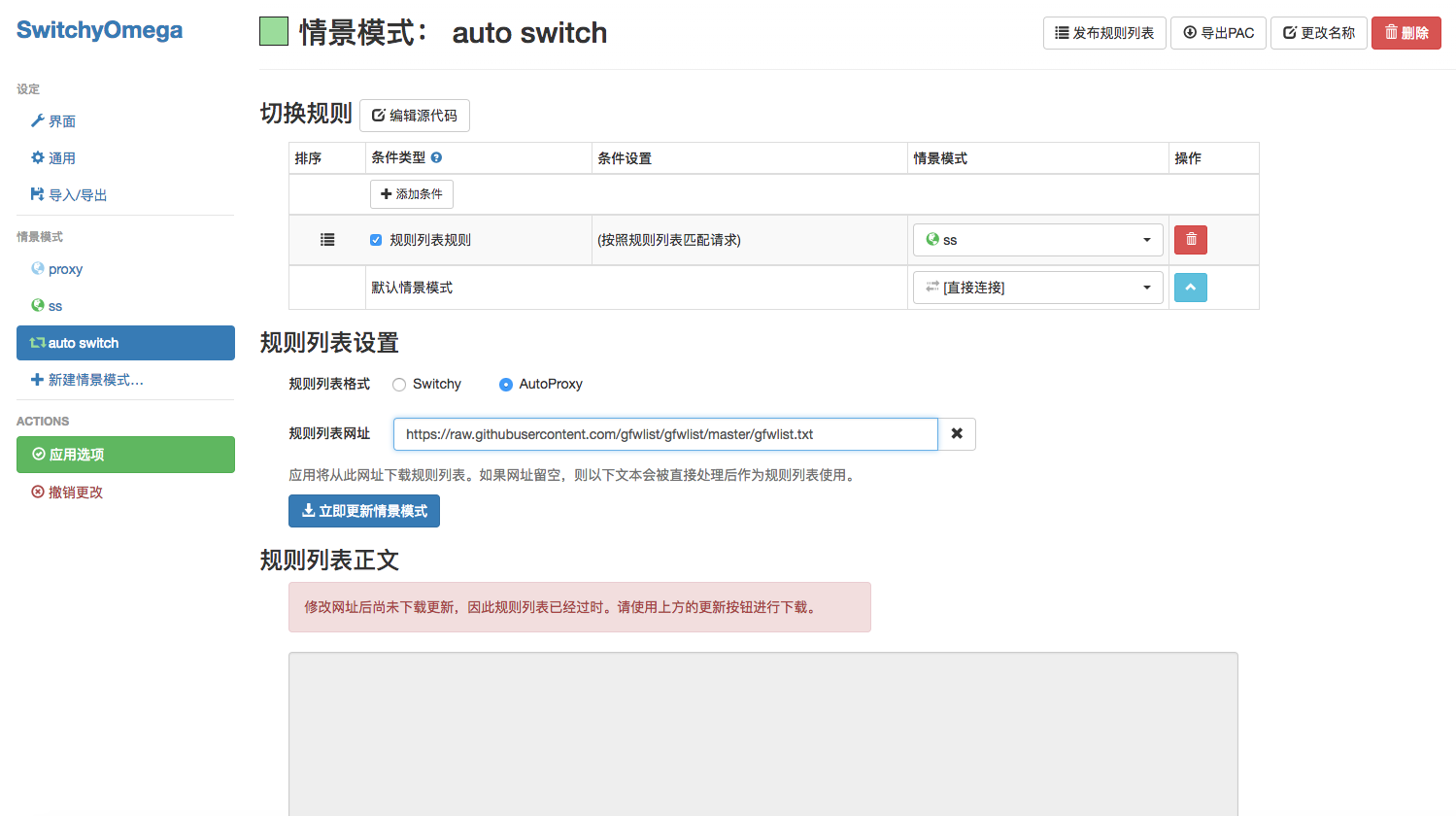Click the green profile color swatch
Screen dimensions: 1456x816
click(274, 31)
